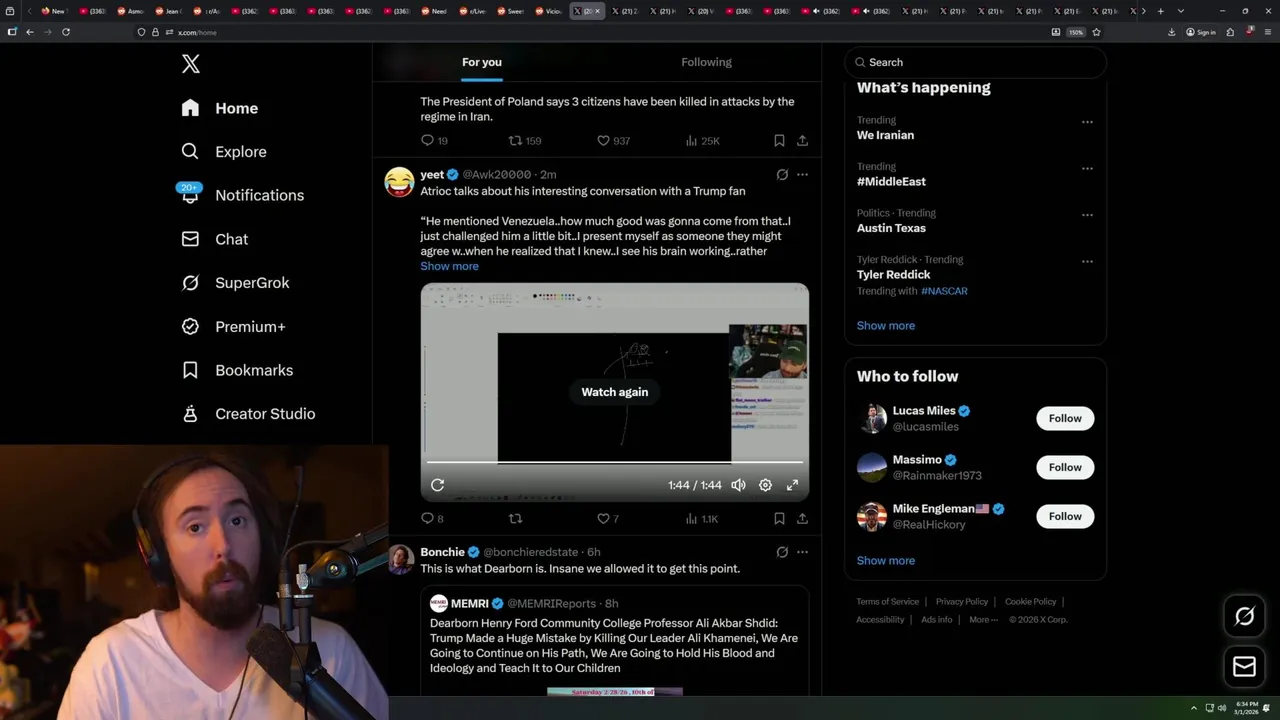Viewport: 1280px width, 720px height.
Task: Seek on the video progress bar
Action: 614,463
